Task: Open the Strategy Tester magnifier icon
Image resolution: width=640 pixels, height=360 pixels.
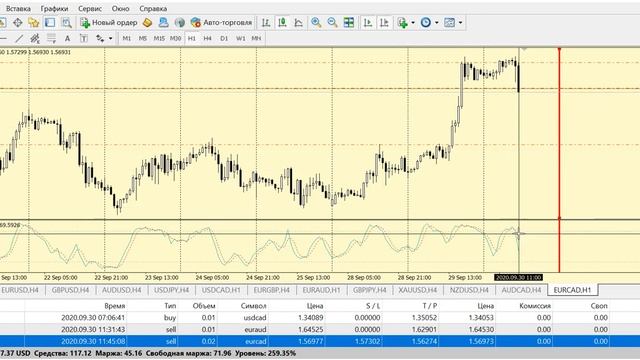Action: 66,23
